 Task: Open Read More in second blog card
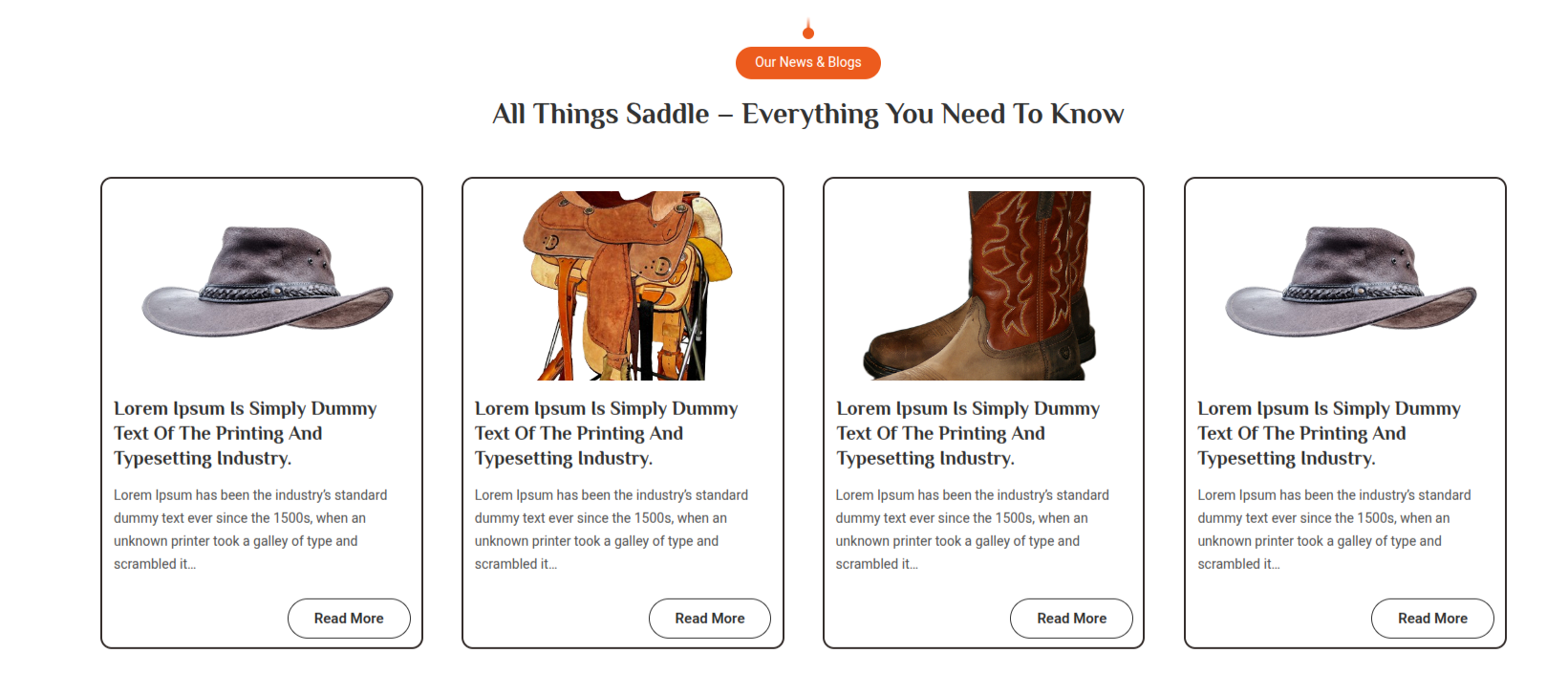pyautogui.click(x=710, y=619)
